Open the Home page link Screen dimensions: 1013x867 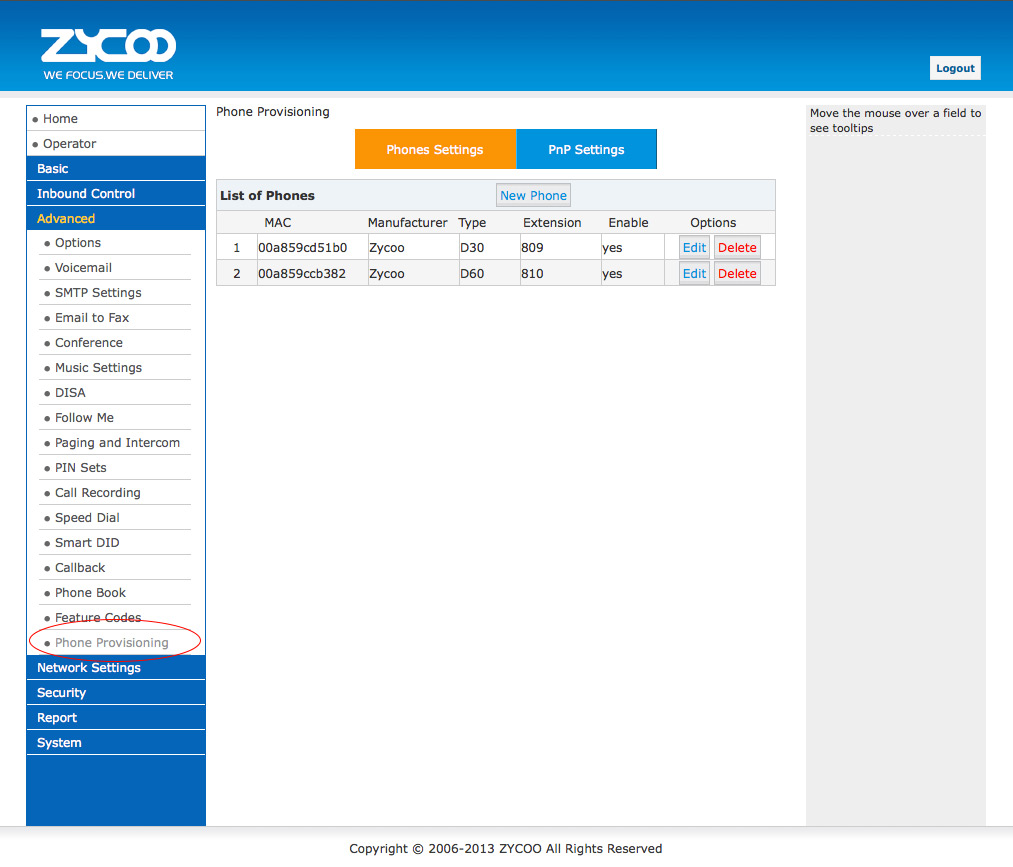pos(60,119)
